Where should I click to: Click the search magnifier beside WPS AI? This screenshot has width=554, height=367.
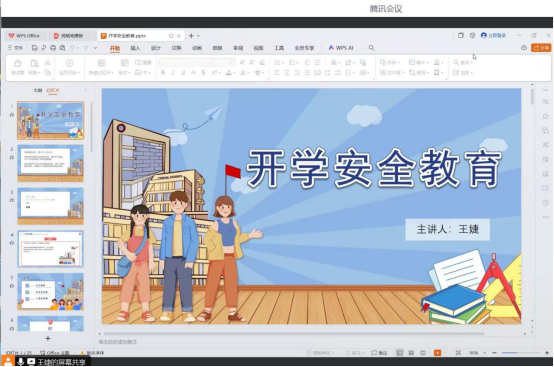(x=371, y=48)
